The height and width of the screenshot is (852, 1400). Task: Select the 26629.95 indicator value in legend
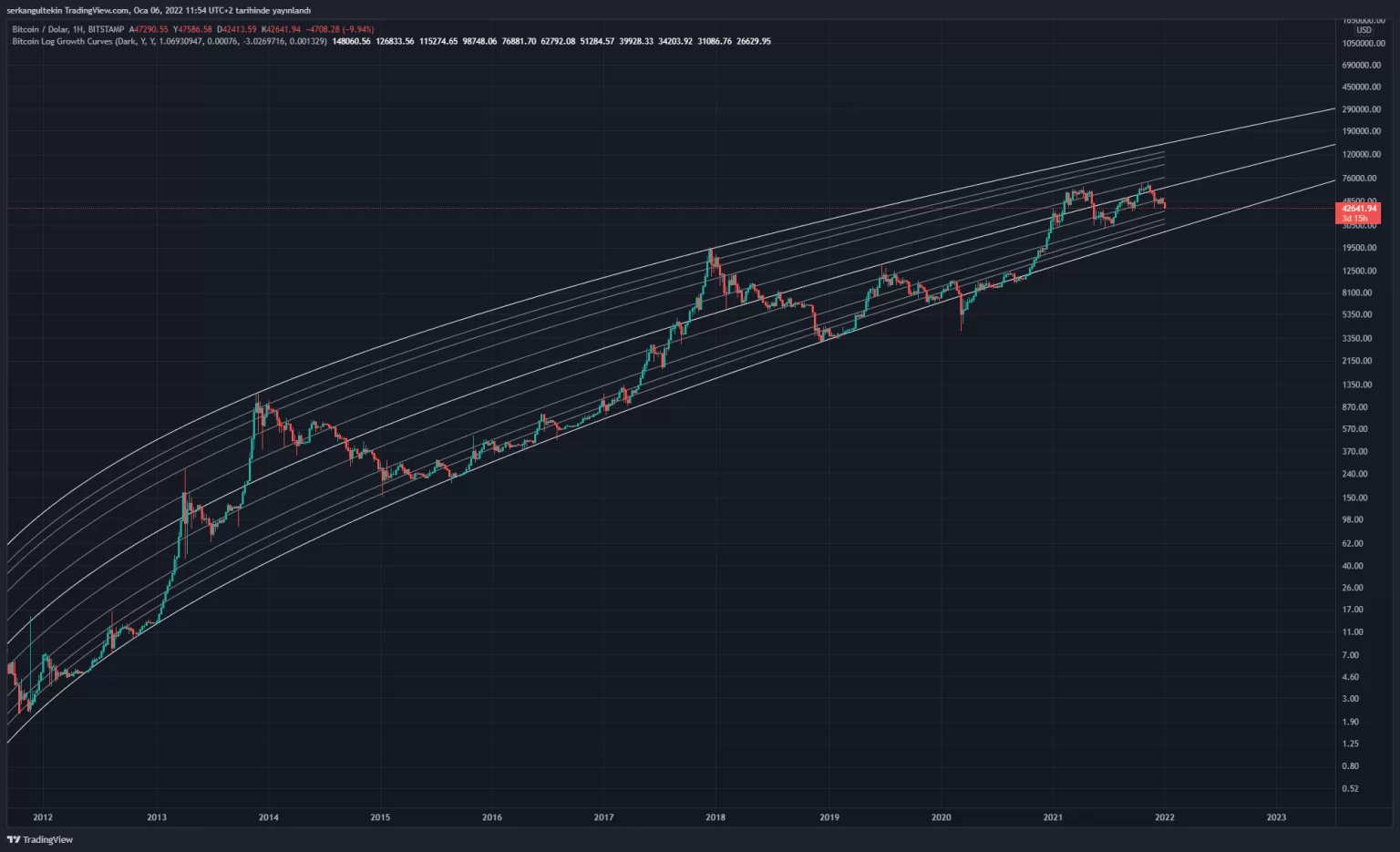point(753,41)
